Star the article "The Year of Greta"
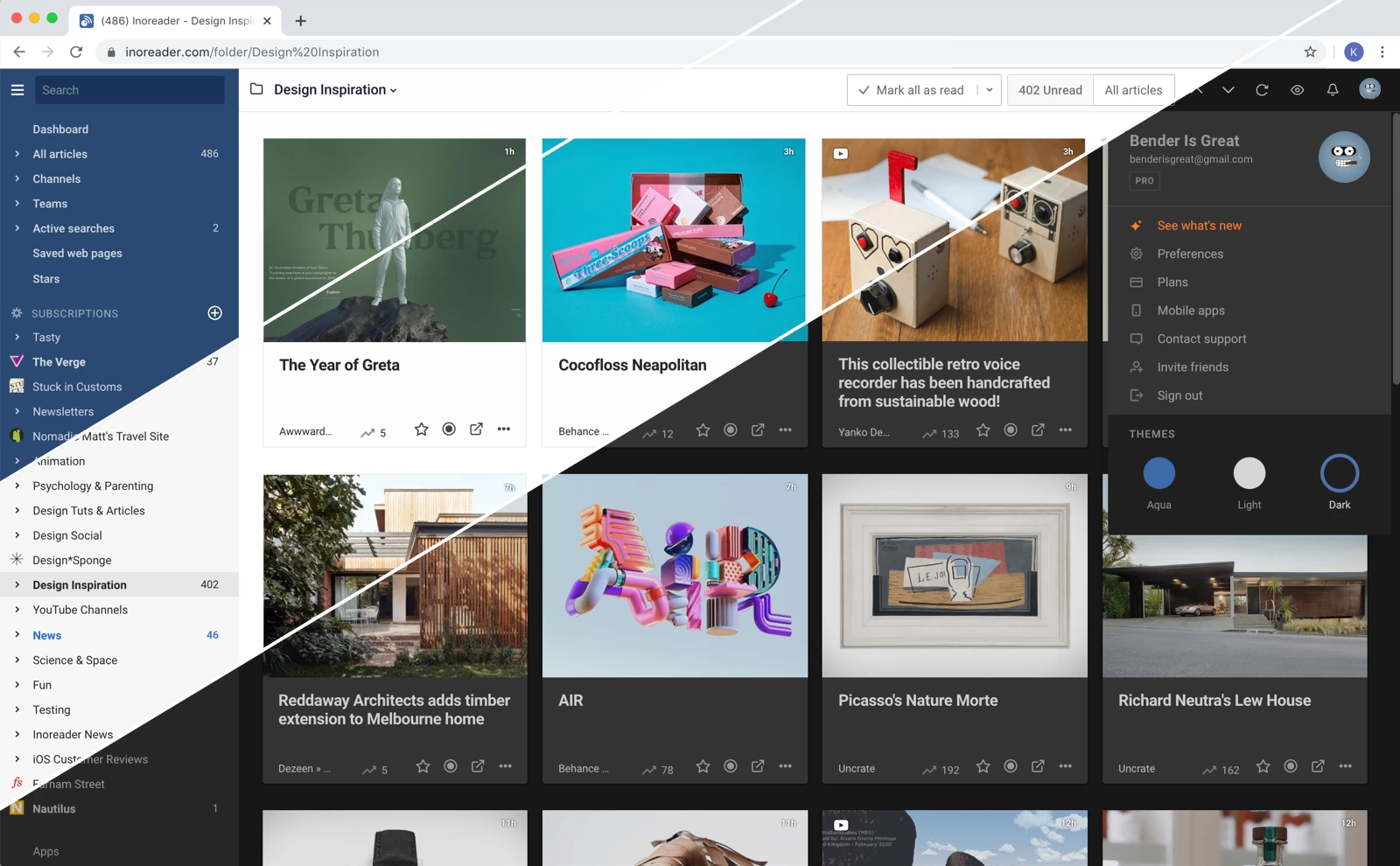Image resolution: width=1400 pixels, height=866 pixels. click(421, 430)
